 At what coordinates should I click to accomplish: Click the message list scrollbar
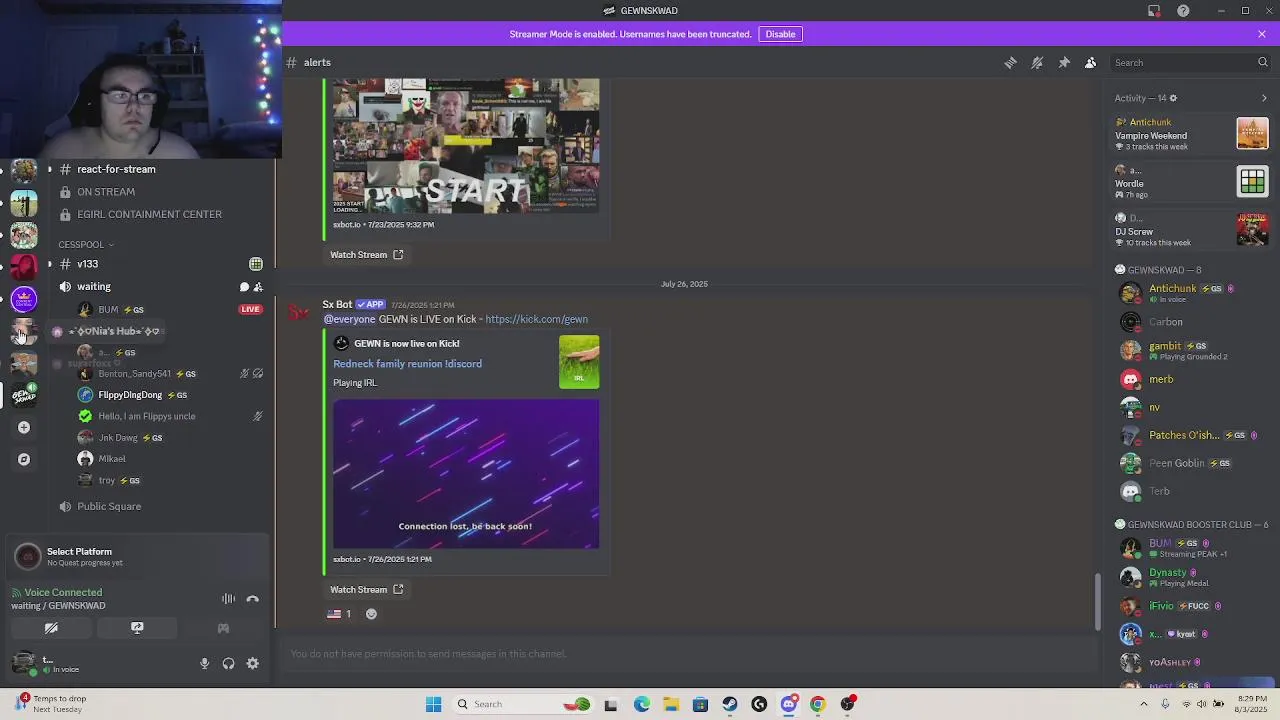(x=1097, y=601)
